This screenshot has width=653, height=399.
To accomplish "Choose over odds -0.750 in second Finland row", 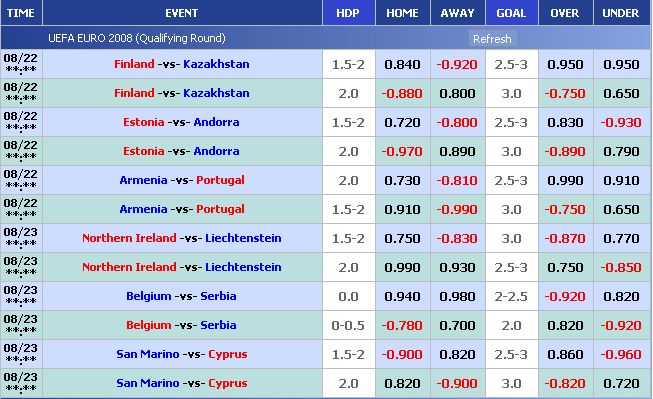I will tap(565, 93).
